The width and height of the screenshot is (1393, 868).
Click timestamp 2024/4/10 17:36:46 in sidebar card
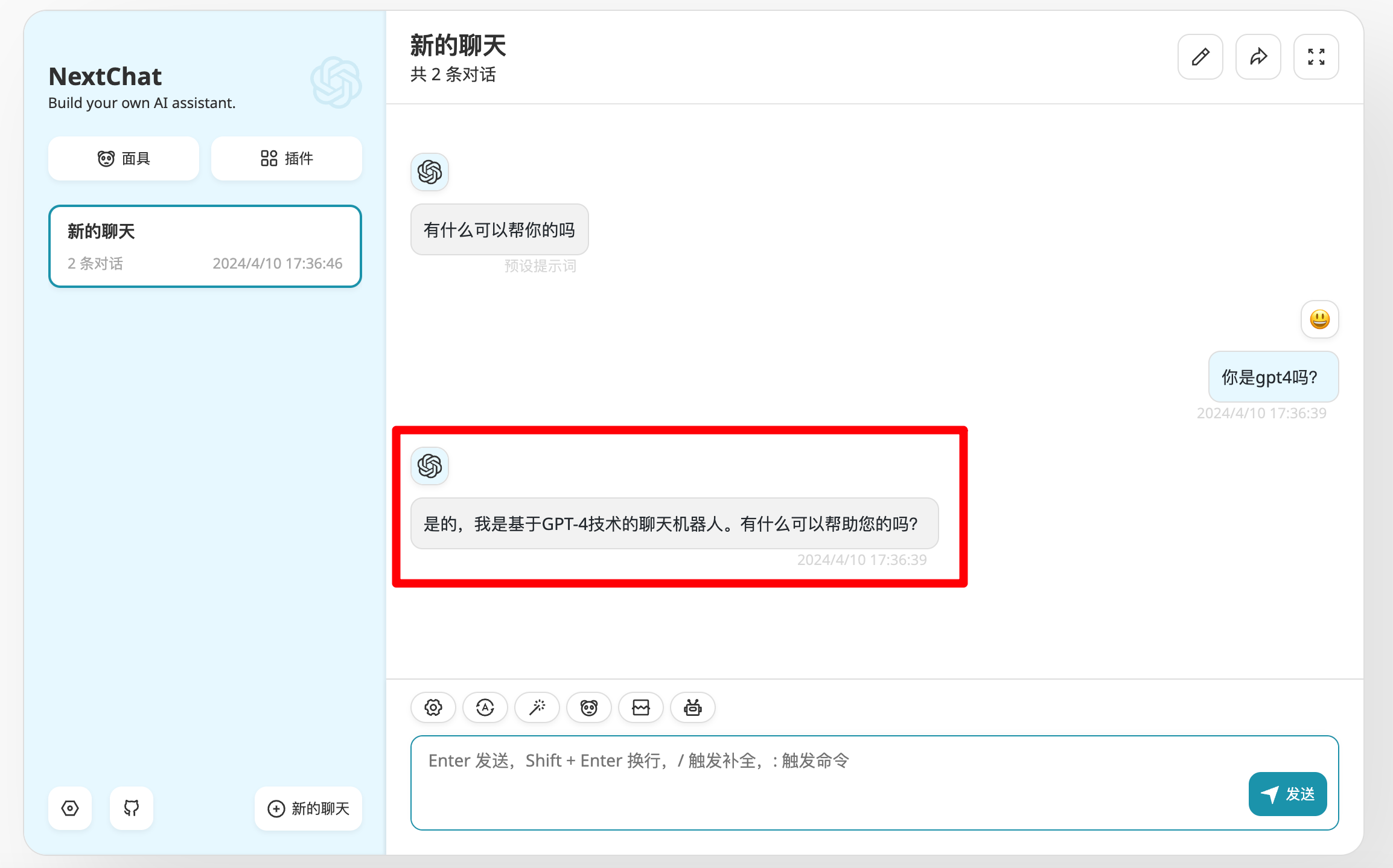tap(278, 263)
